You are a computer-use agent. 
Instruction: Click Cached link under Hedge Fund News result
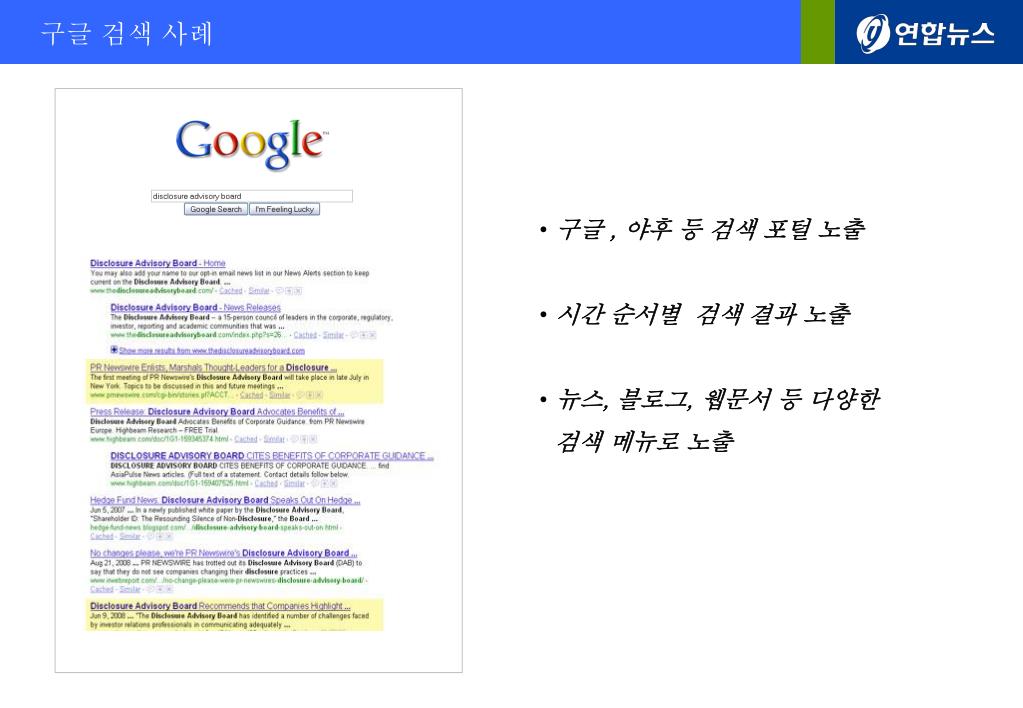click(x=102, y=536)
